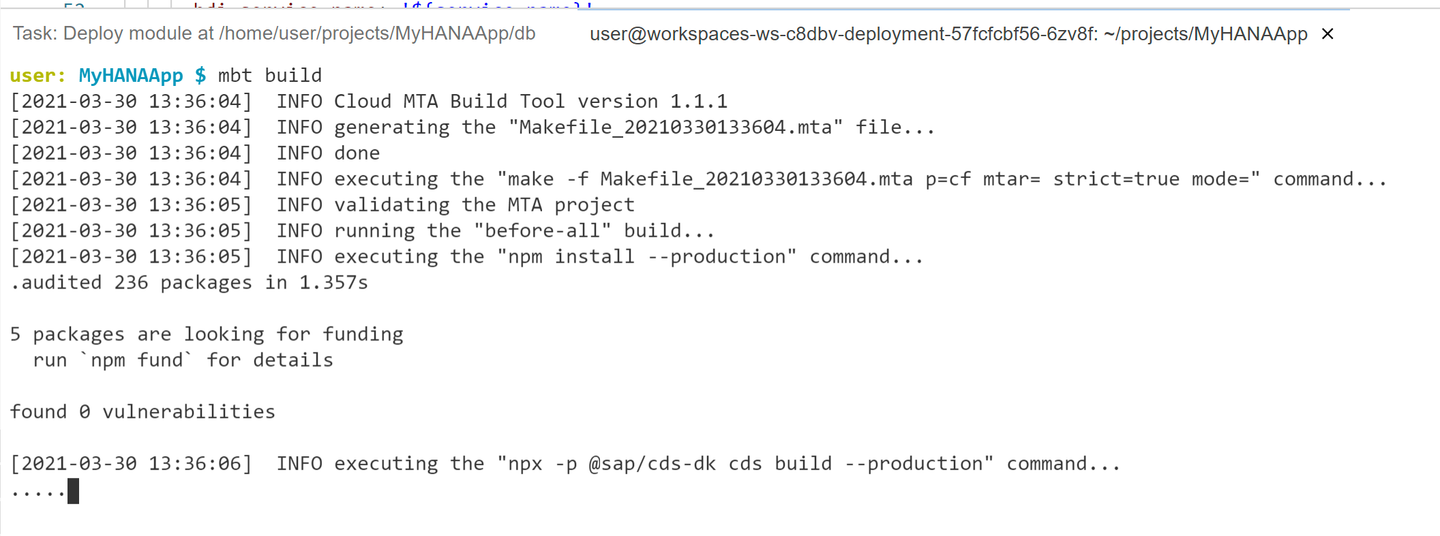1440x536 pixels.
Task: Click the 'npm install --production' log line
Action: point(467,257)
